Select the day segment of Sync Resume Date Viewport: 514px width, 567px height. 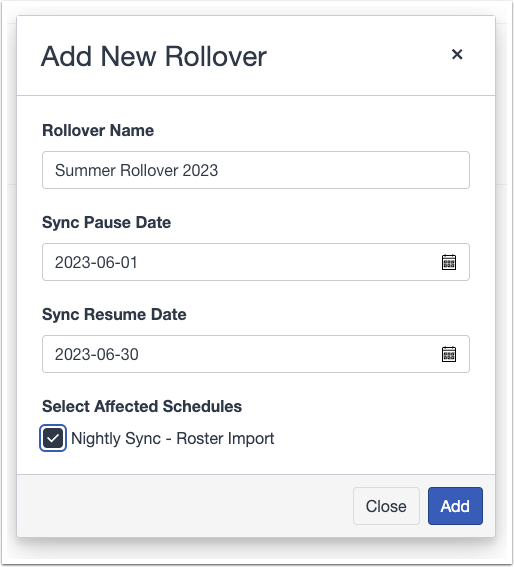129,354
